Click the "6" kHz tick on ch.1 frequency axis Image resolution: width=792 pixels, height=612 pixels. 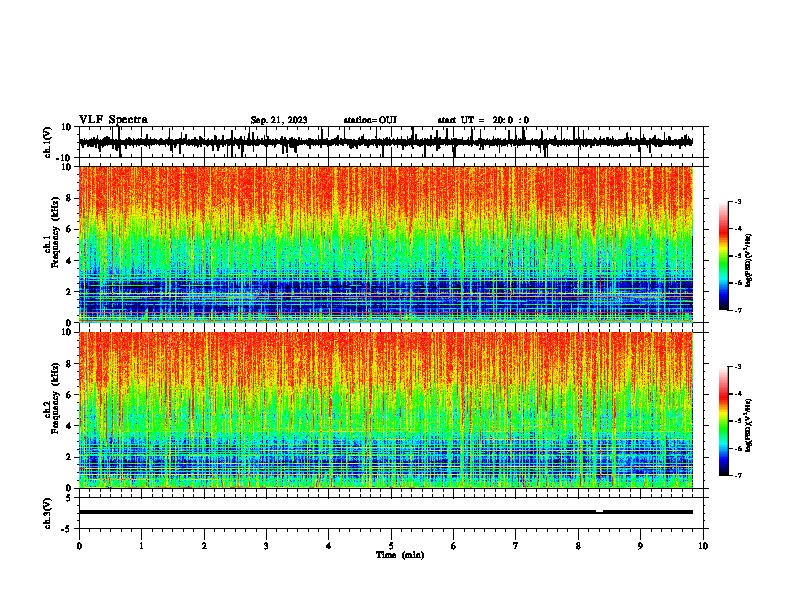click(x=69, y=230)
